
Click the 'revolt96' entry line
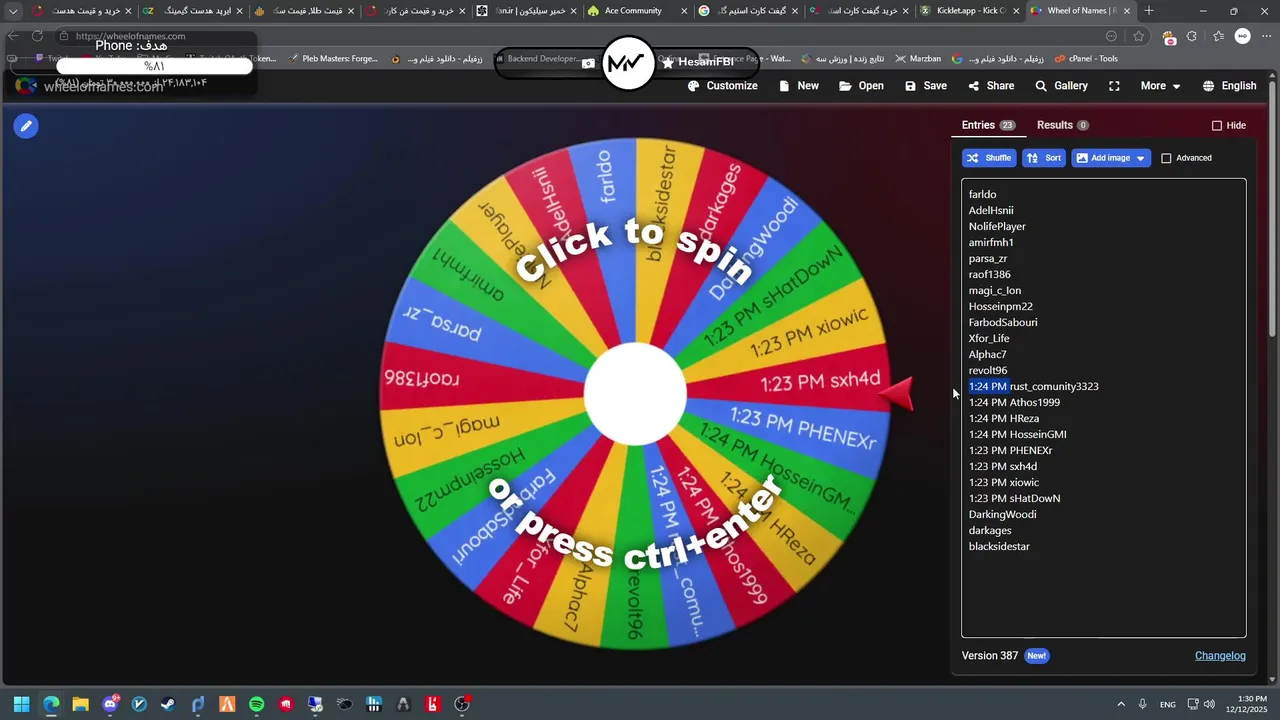[x=988, y=371]
